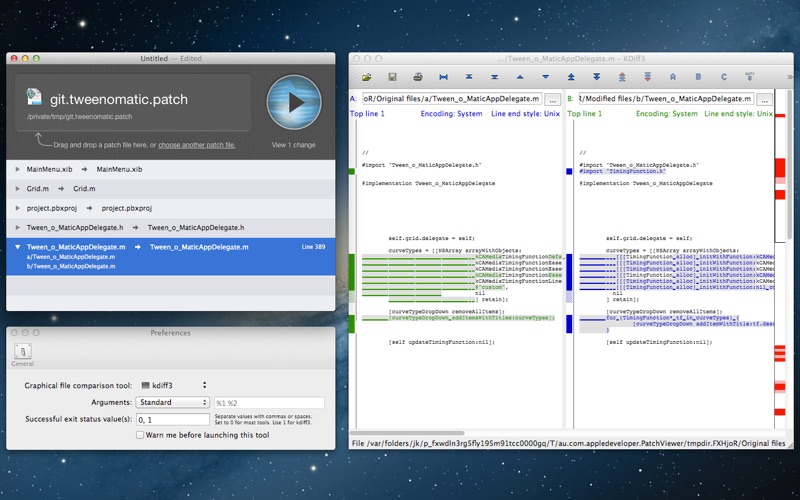Select the a/Tween_o_MaticAppDelegate.m sub-item

(x=71, y=257)
